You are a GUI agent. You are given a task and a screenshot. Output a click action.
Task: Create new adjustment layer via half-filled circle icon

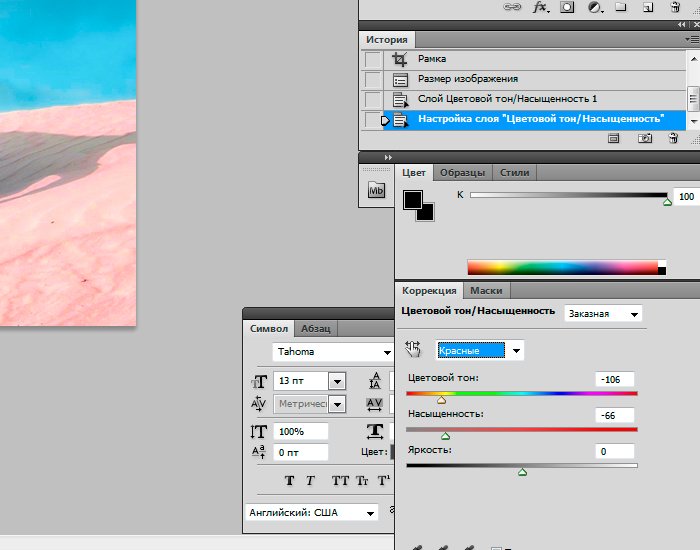[594, 7]
